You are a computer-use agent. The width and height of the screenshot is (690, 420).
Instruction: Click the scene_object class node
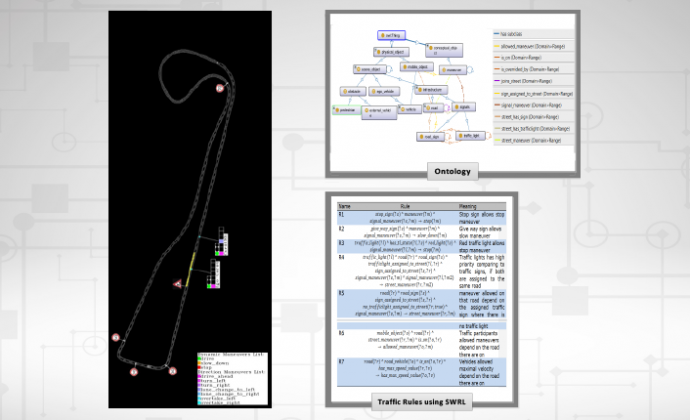(370, 69)
